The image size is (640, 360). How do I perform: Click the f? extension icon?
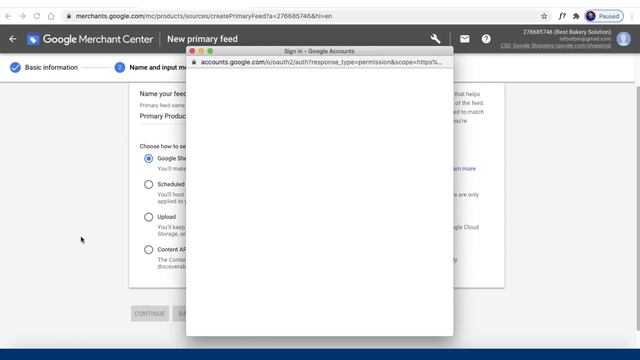562,16
